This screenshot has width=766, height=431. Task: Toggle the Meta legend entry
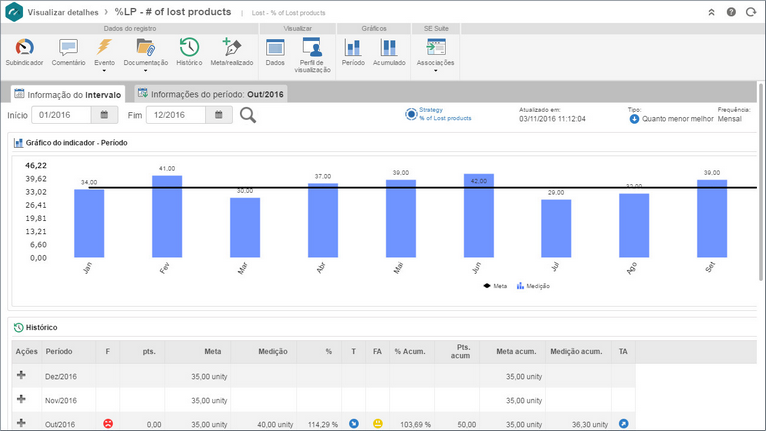point(495,286)
